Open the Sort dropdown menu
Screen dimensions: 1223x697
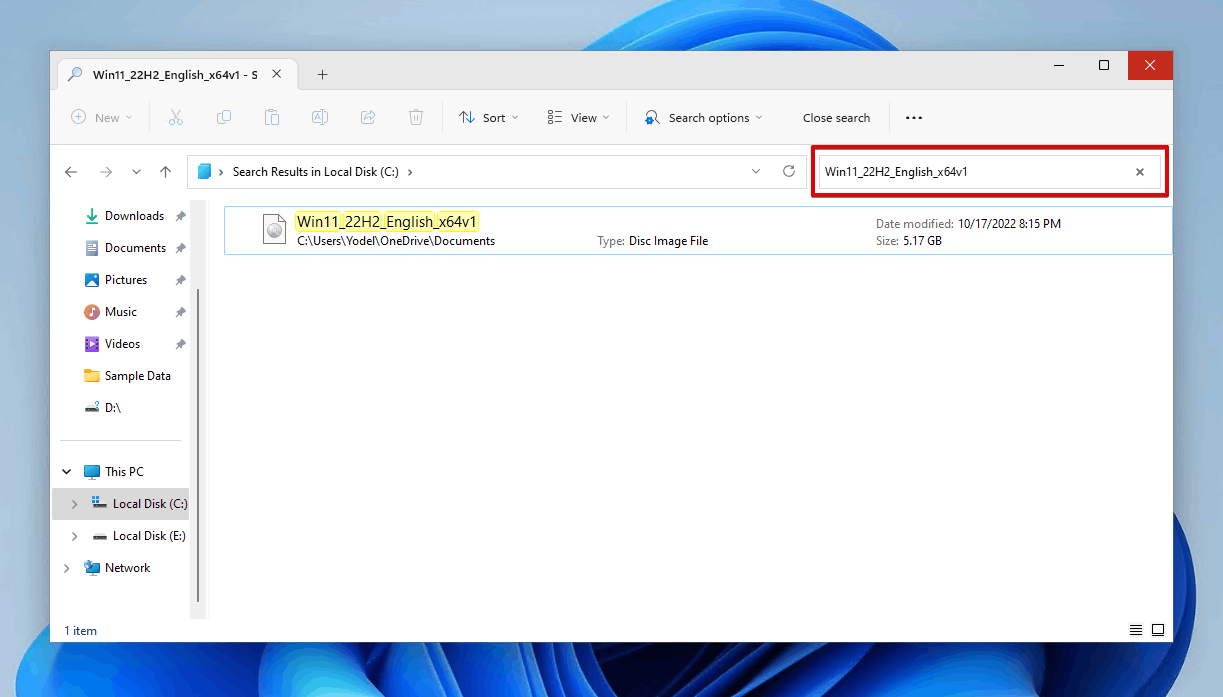click(489, 118)
